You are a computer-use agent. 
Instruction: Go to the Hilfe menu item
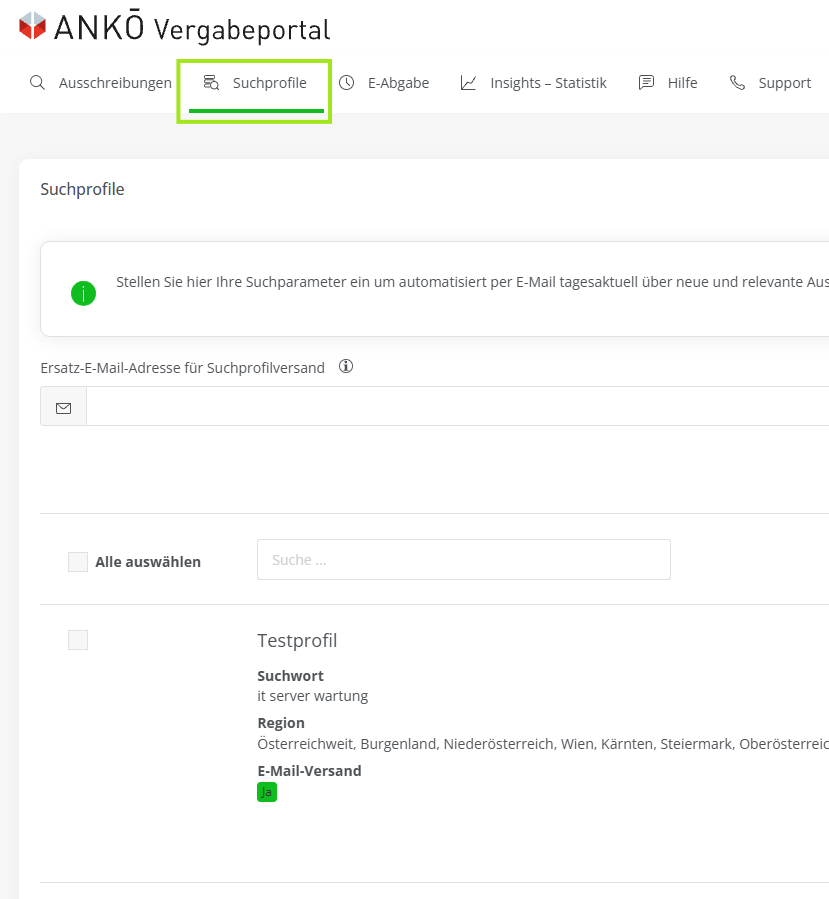682,83
